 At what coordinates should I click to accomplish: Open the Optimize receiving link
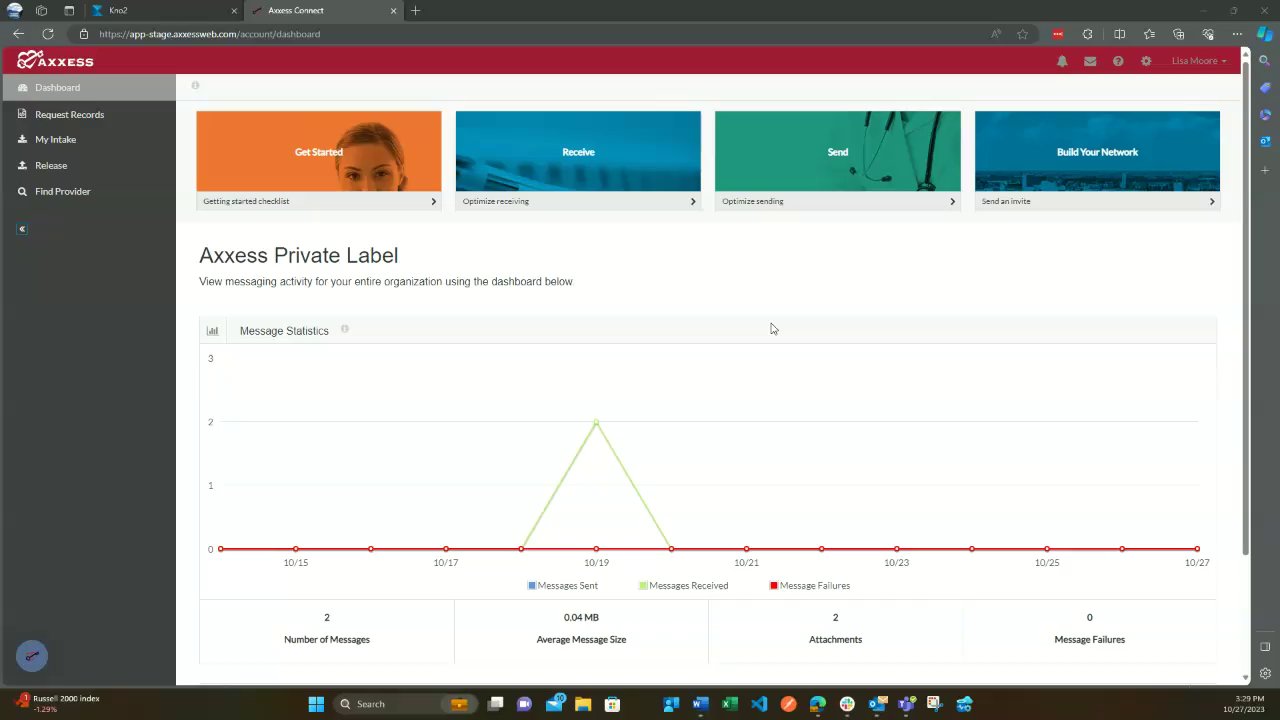point(496,201)
